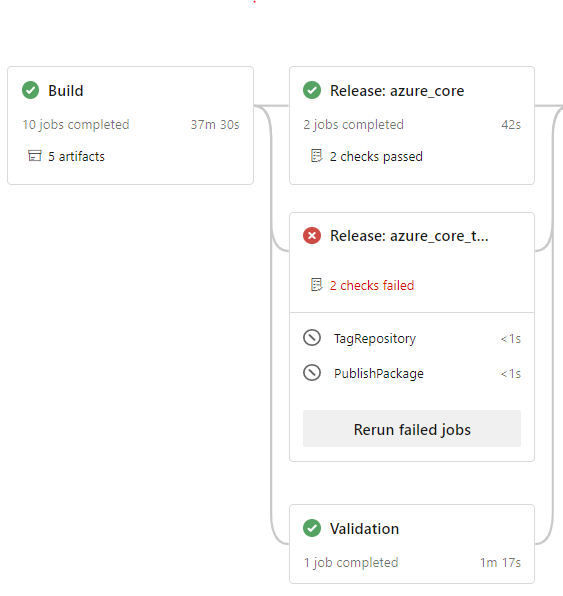The width and height of the screenshot is (563, 596).
Task: Open the Validation stage title
Action: coord(365,529)
